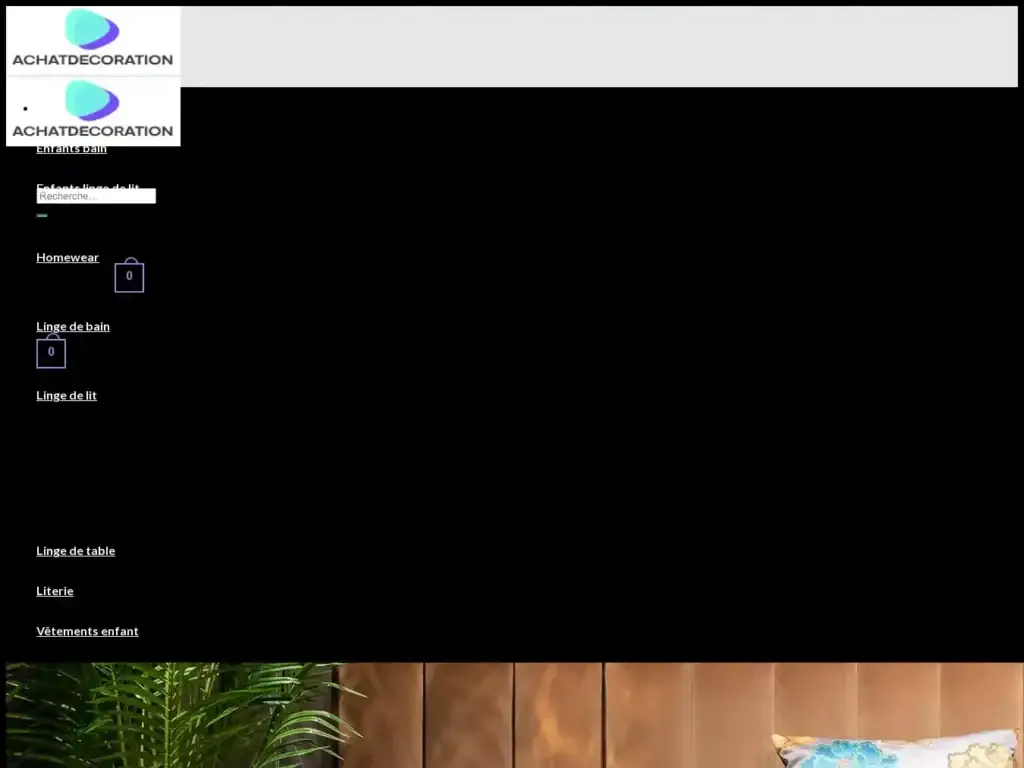Open the Enfants bain menu entry
1024x768 pixels.
[71, 148]
